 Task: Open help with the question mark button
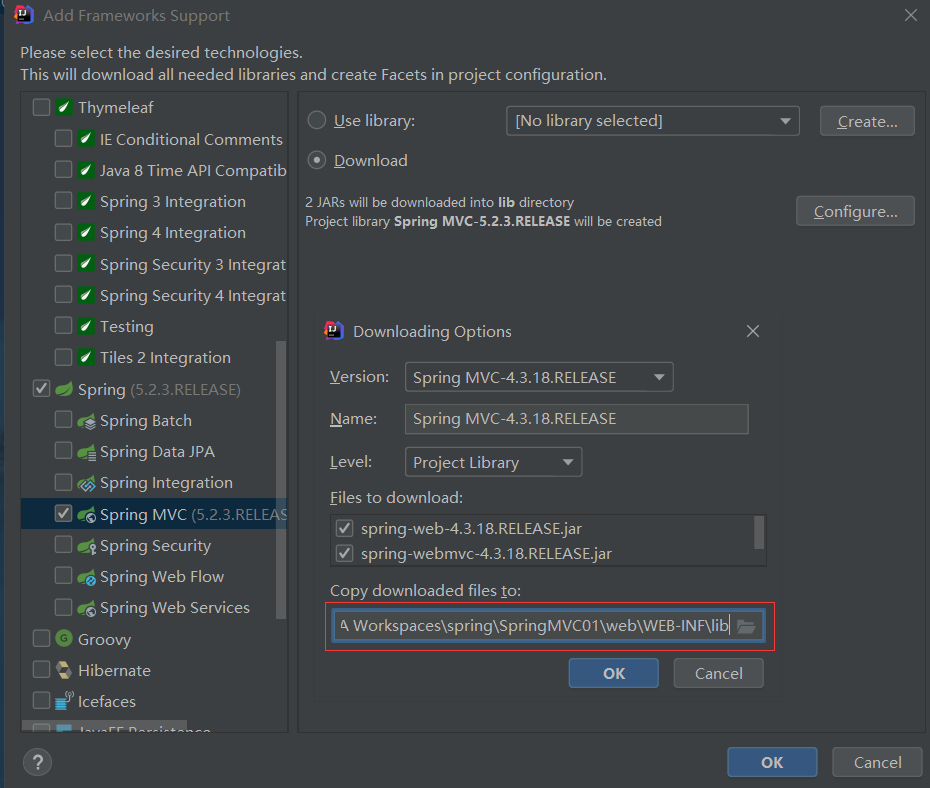[x=37, y=763]
